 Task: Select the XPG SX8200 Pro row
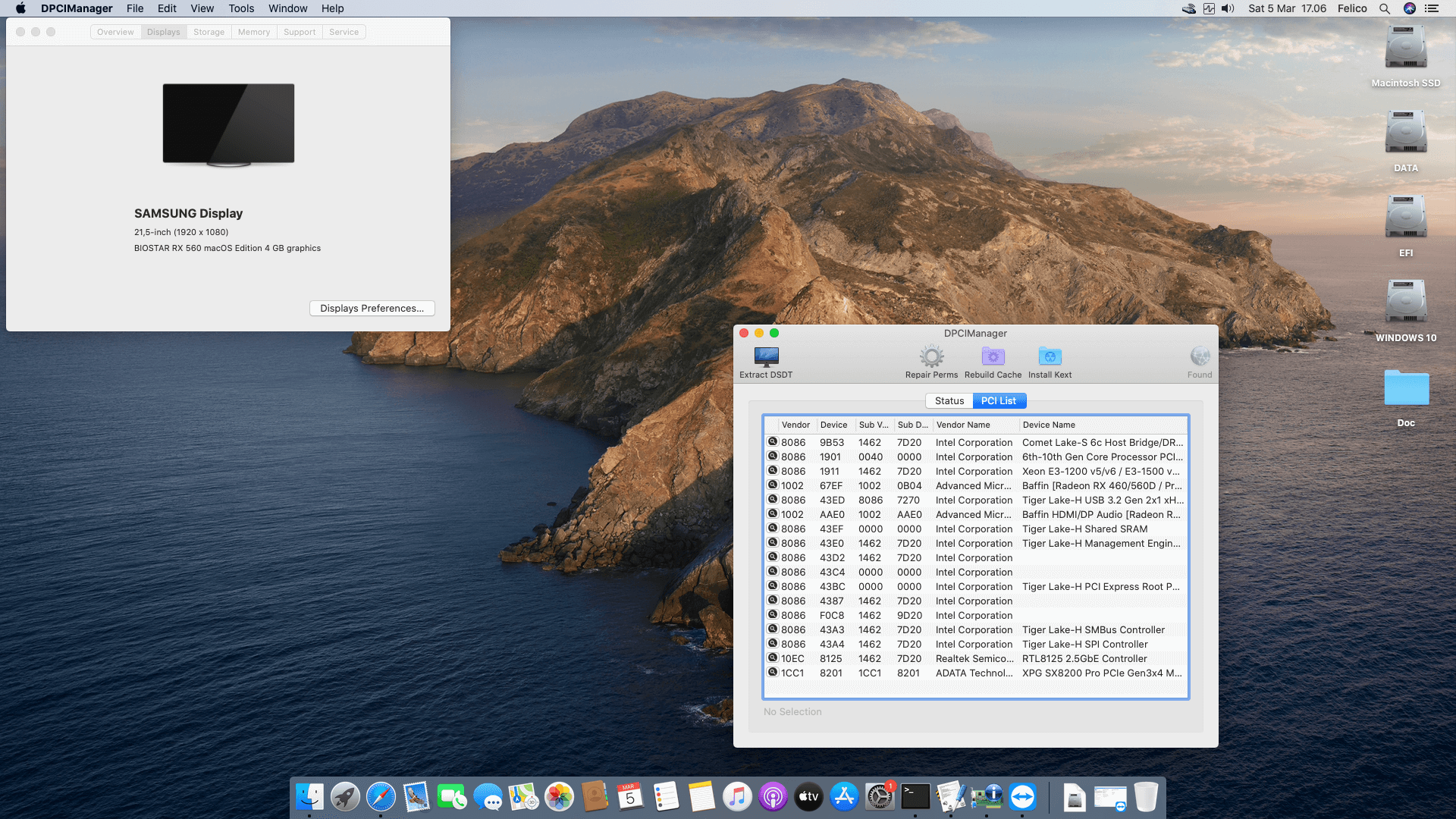(975, 673)
